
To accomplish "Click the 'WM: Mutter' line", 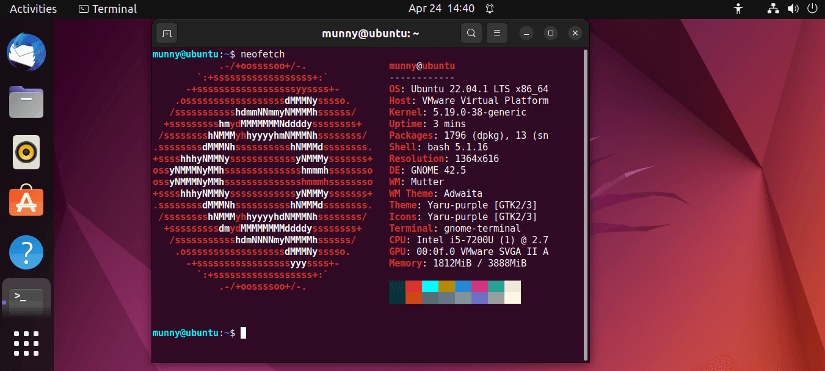I will coord(416,182).
